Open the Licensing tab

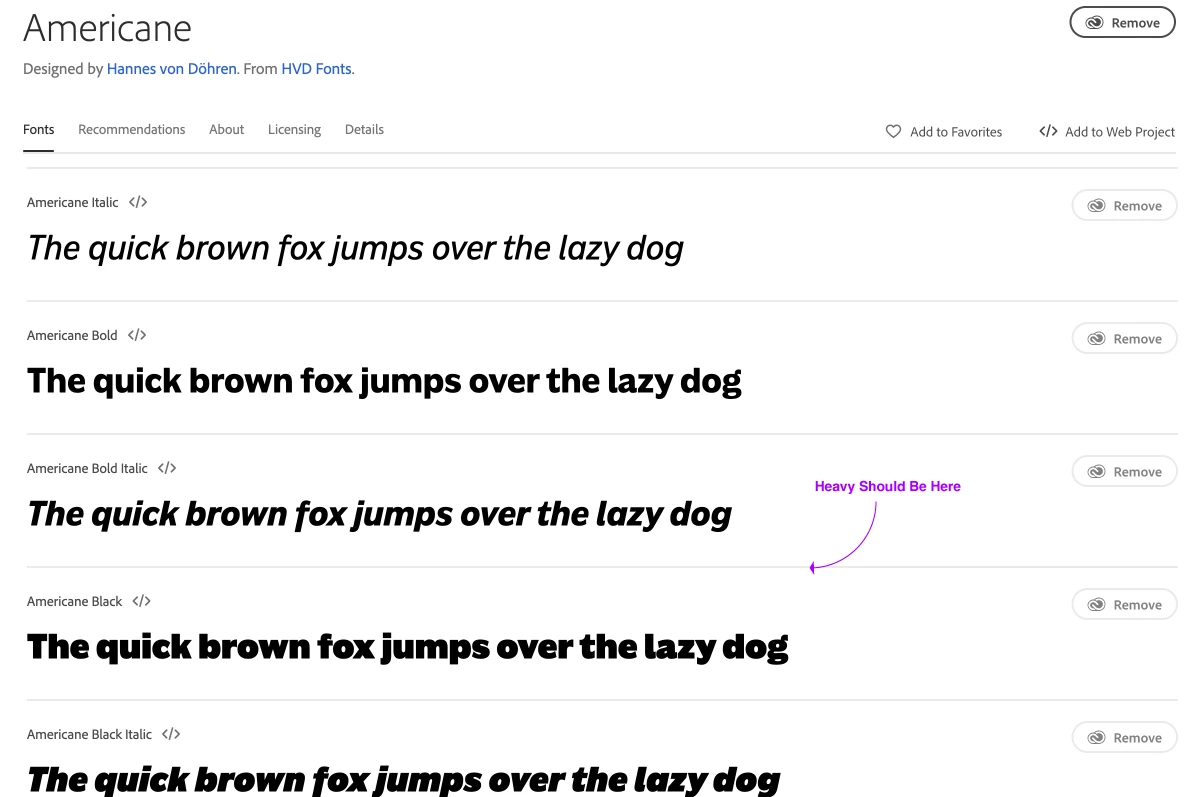coord(294,129)
